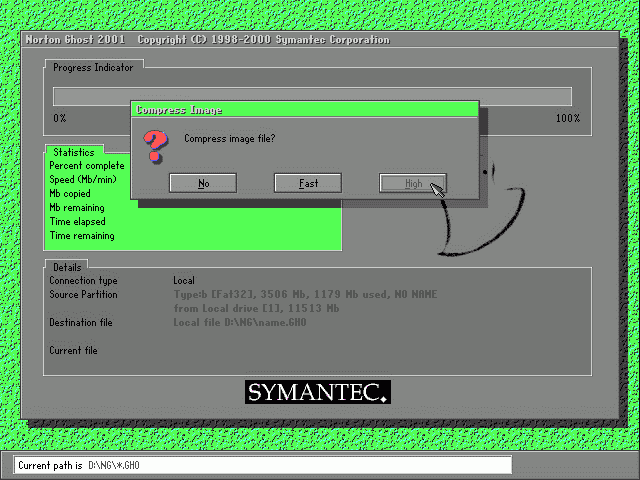Click the 'Compress image file?' message text

[230, 138]
